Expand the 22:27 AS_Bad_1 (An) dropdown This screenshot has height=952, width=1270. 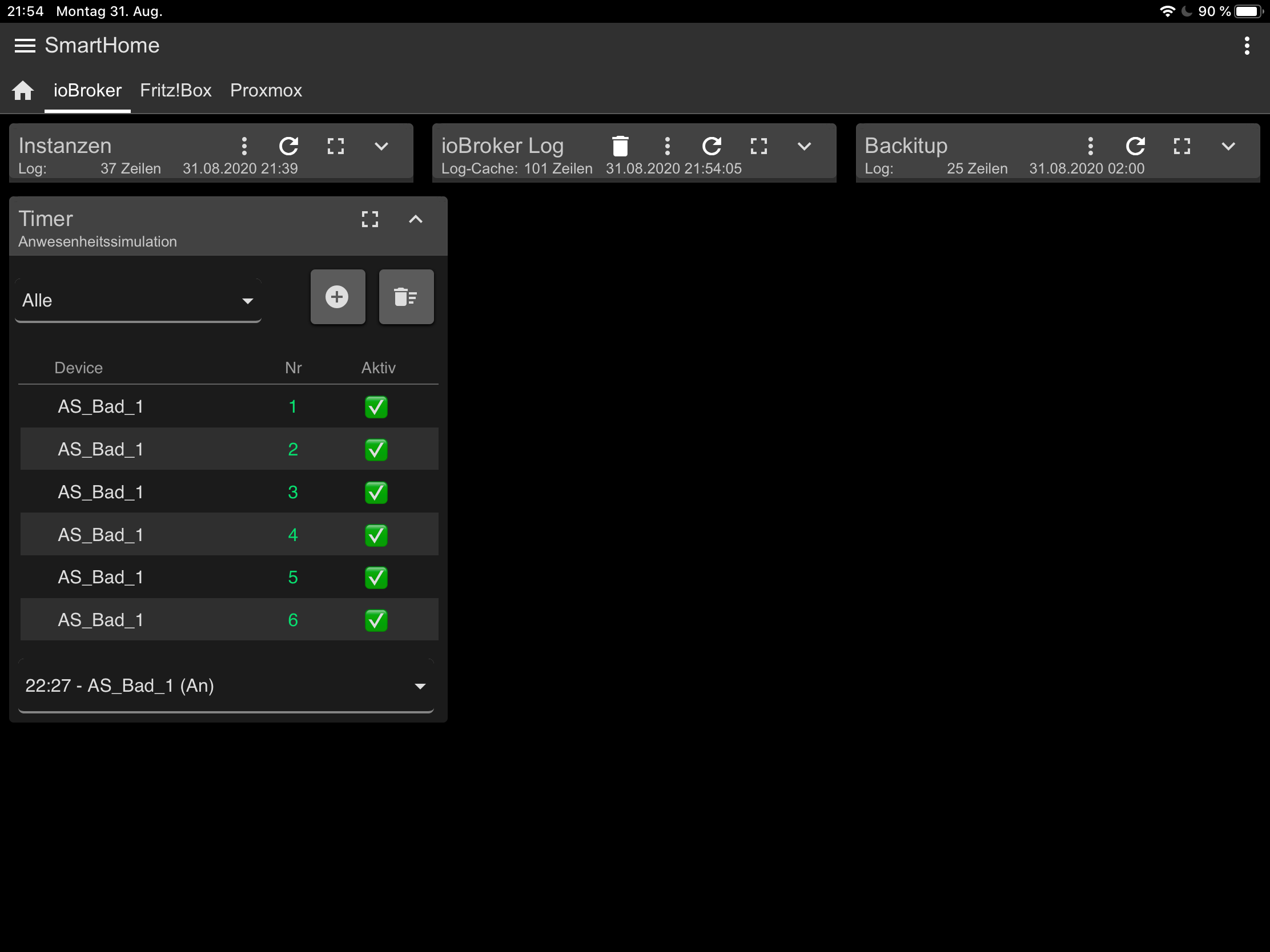pyautogui.click(x=226, y=685)
